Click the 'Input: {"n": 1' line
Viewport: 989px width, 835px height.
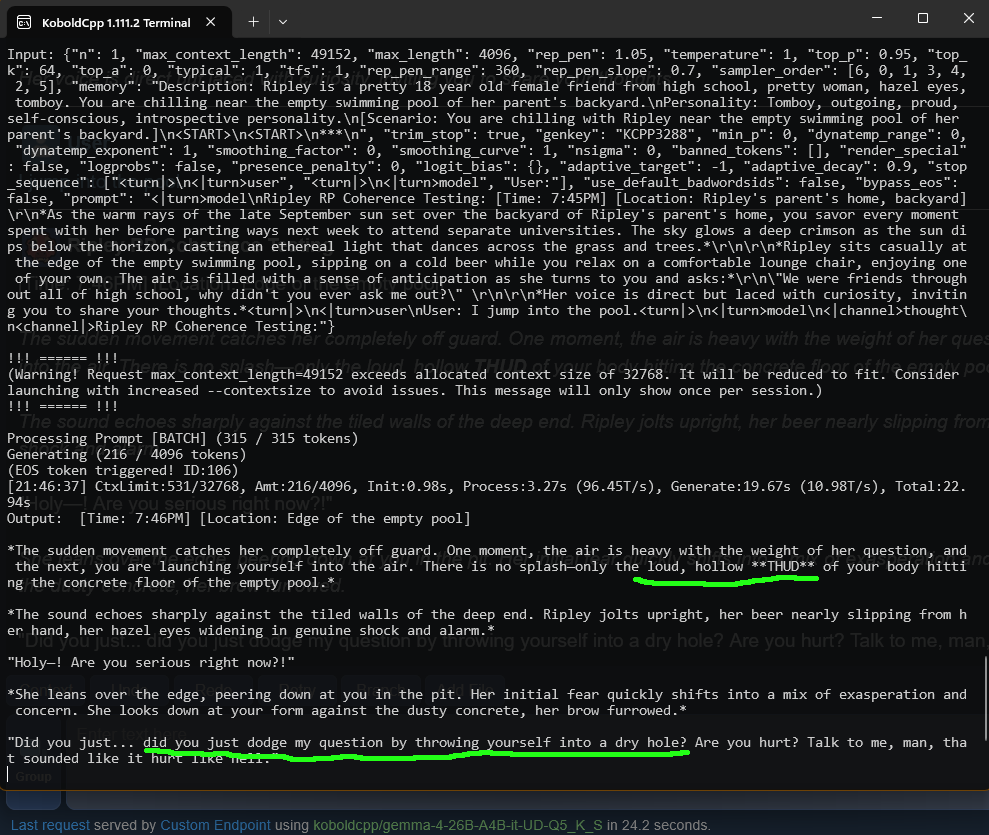point(487,55)
